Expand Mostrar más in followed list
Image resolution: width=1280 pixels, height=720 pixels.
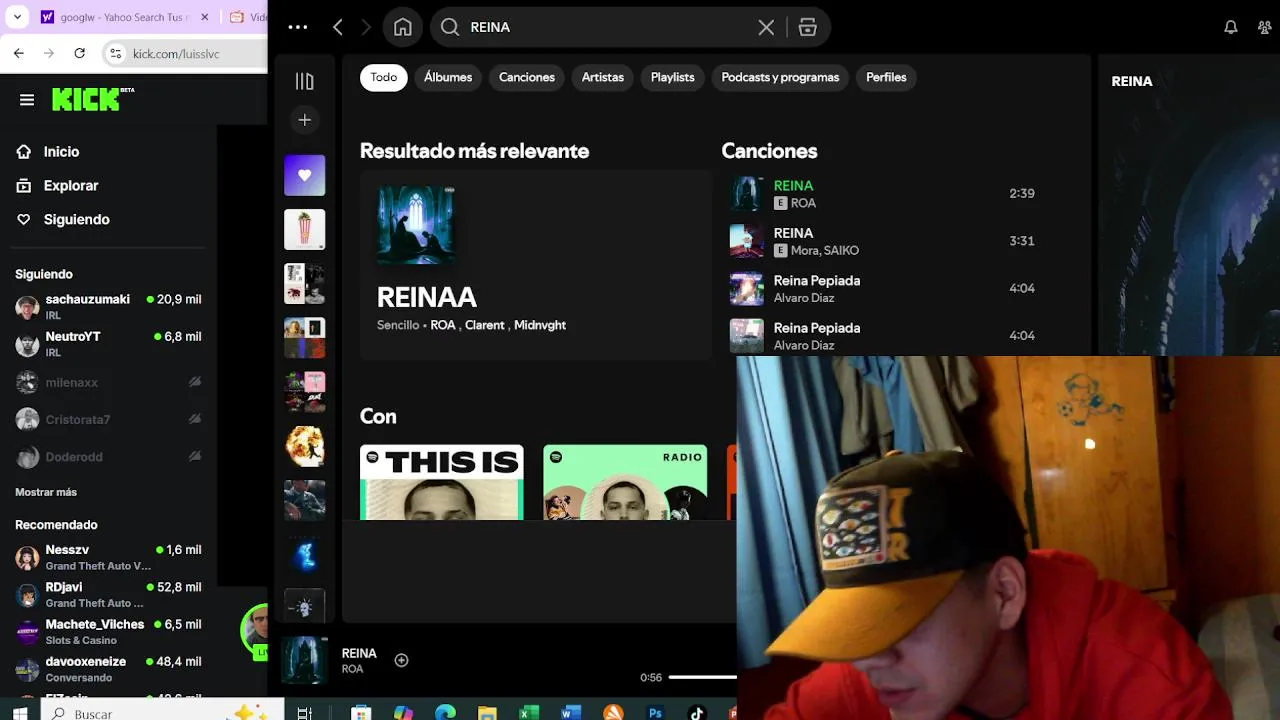46,492
